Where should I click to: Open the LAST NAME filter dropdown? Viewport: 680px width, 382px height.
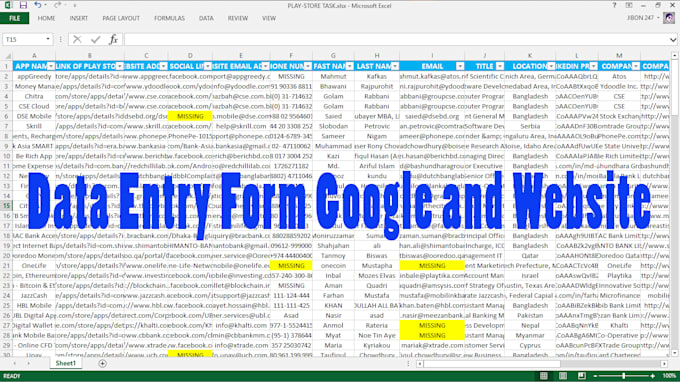(395, 66)
